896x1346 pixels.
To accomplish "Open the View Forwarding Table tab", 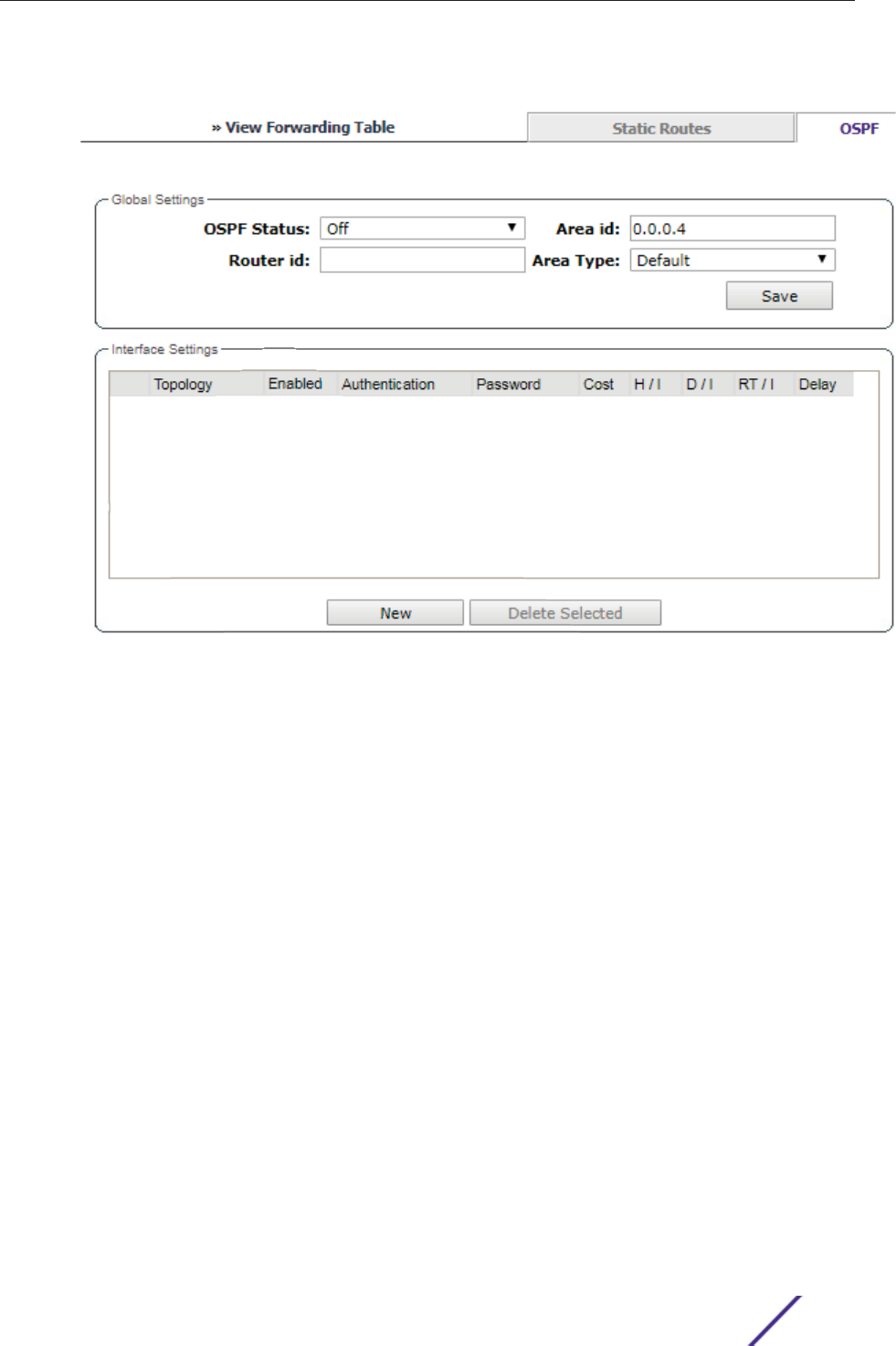I will [303, 127].
